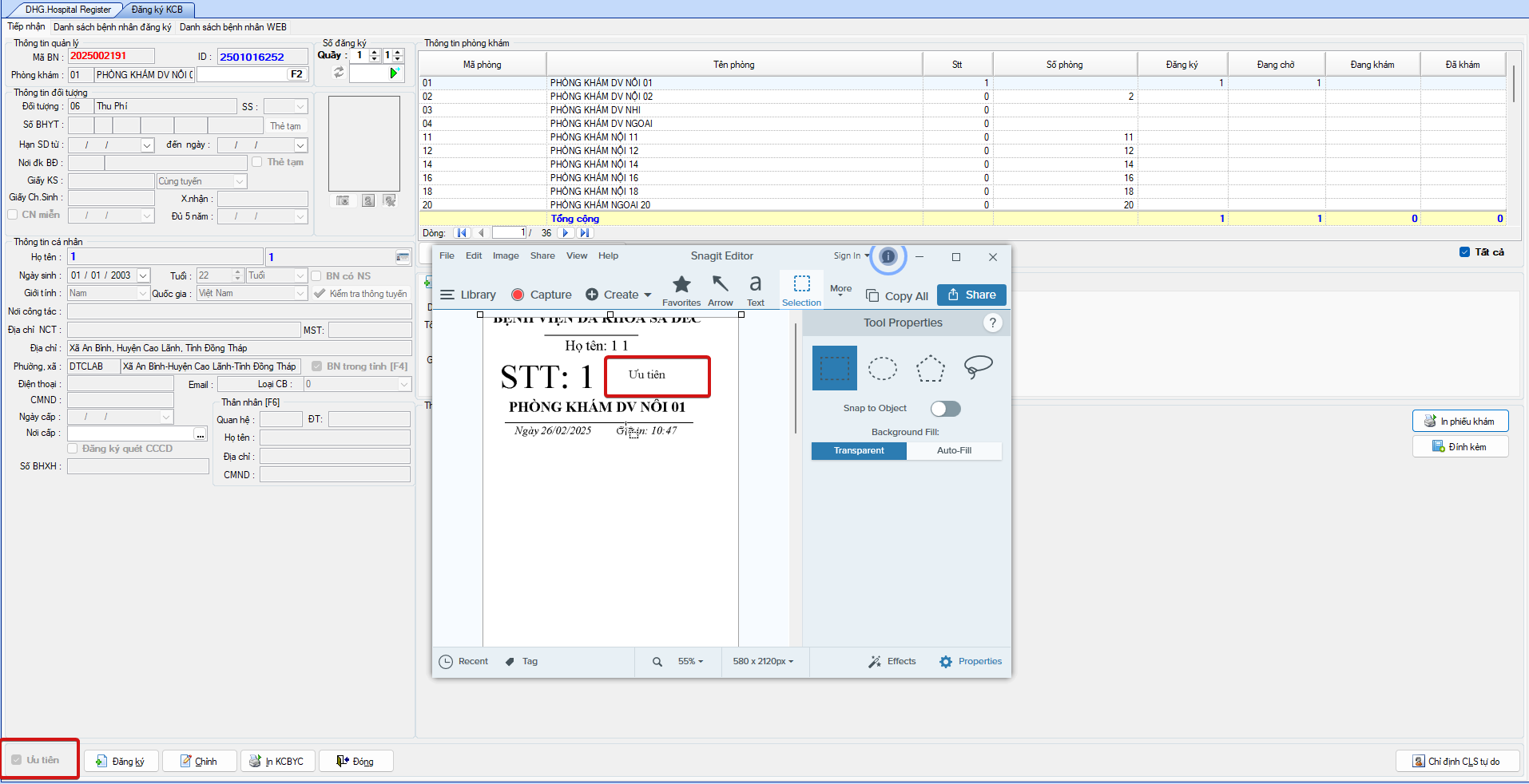
Task: Click the Tag icon in Snagit
Action: point(510,661)
